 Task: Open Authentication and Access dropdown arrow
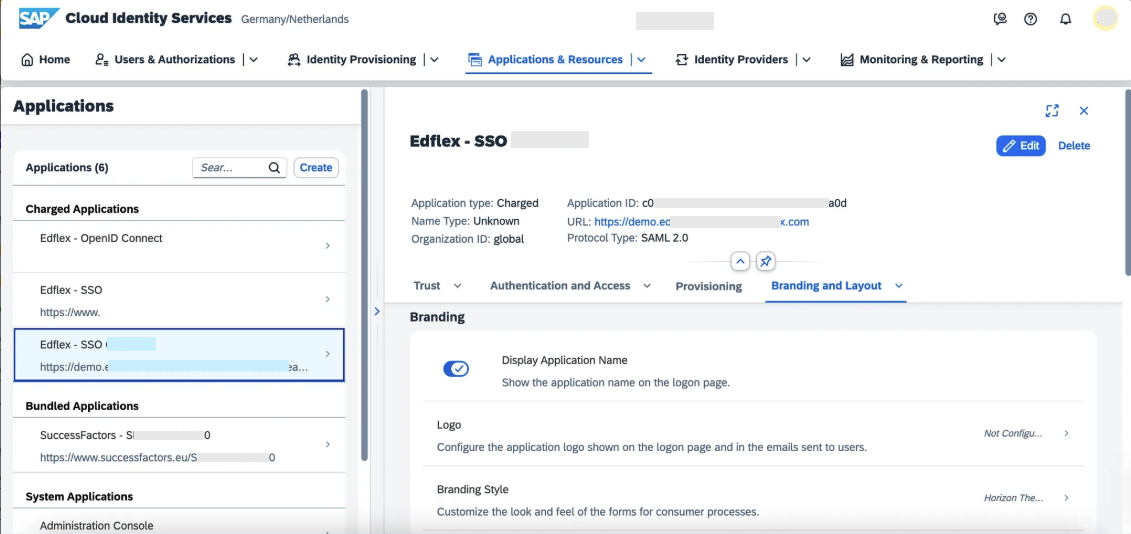(647, 286)
